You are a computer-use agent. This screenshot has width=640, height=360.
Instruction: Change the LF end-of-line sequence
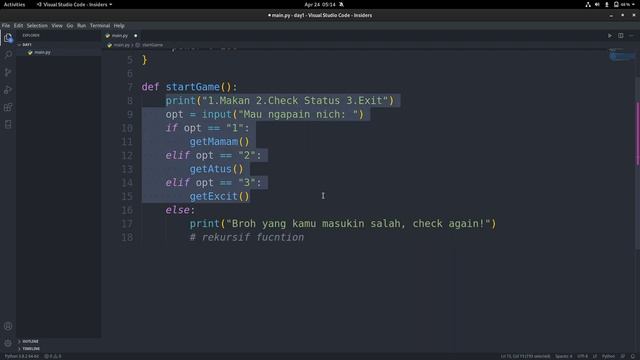(x=595, y=356)
